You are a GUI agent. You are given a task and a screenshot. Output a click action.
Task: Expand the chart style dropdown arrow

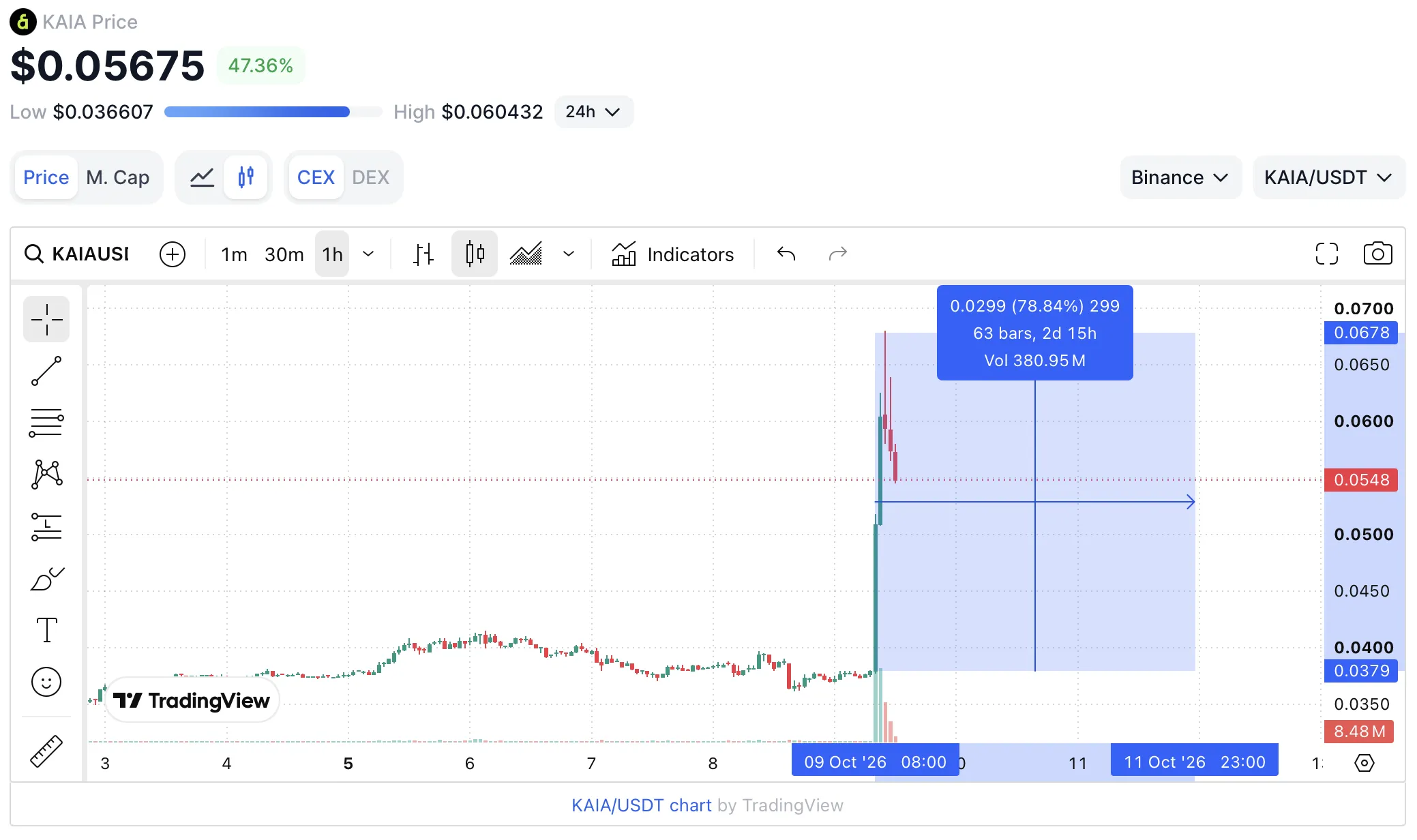click(x=569, y=254)
